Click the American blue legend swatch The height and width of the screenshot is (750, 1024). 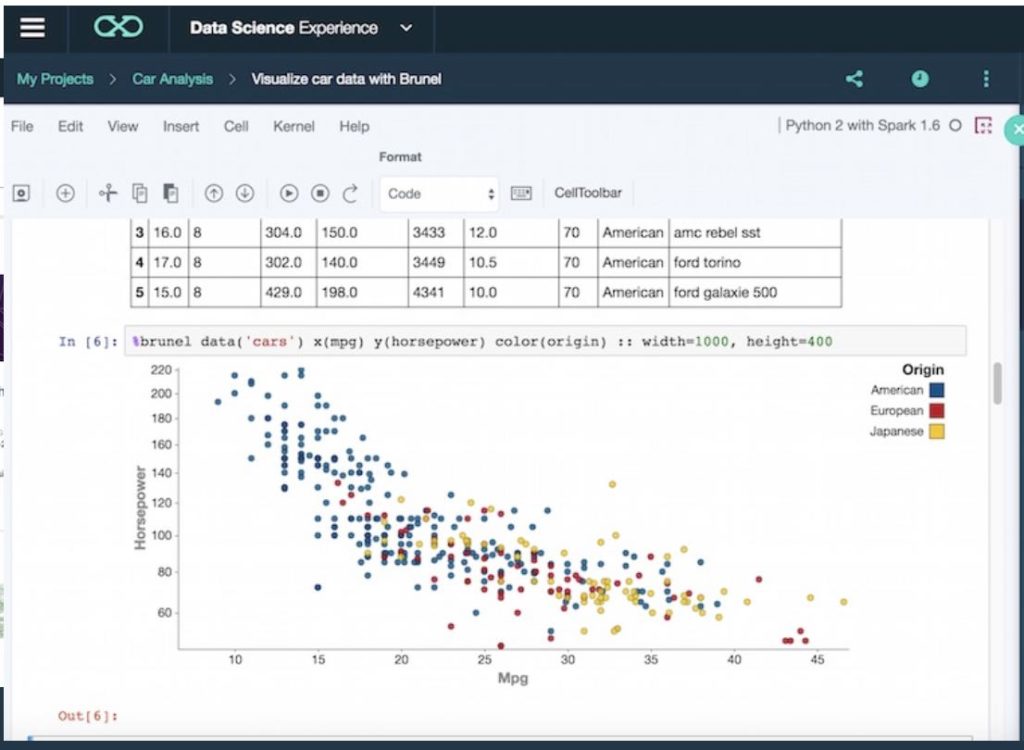click(x=937, y=390)
